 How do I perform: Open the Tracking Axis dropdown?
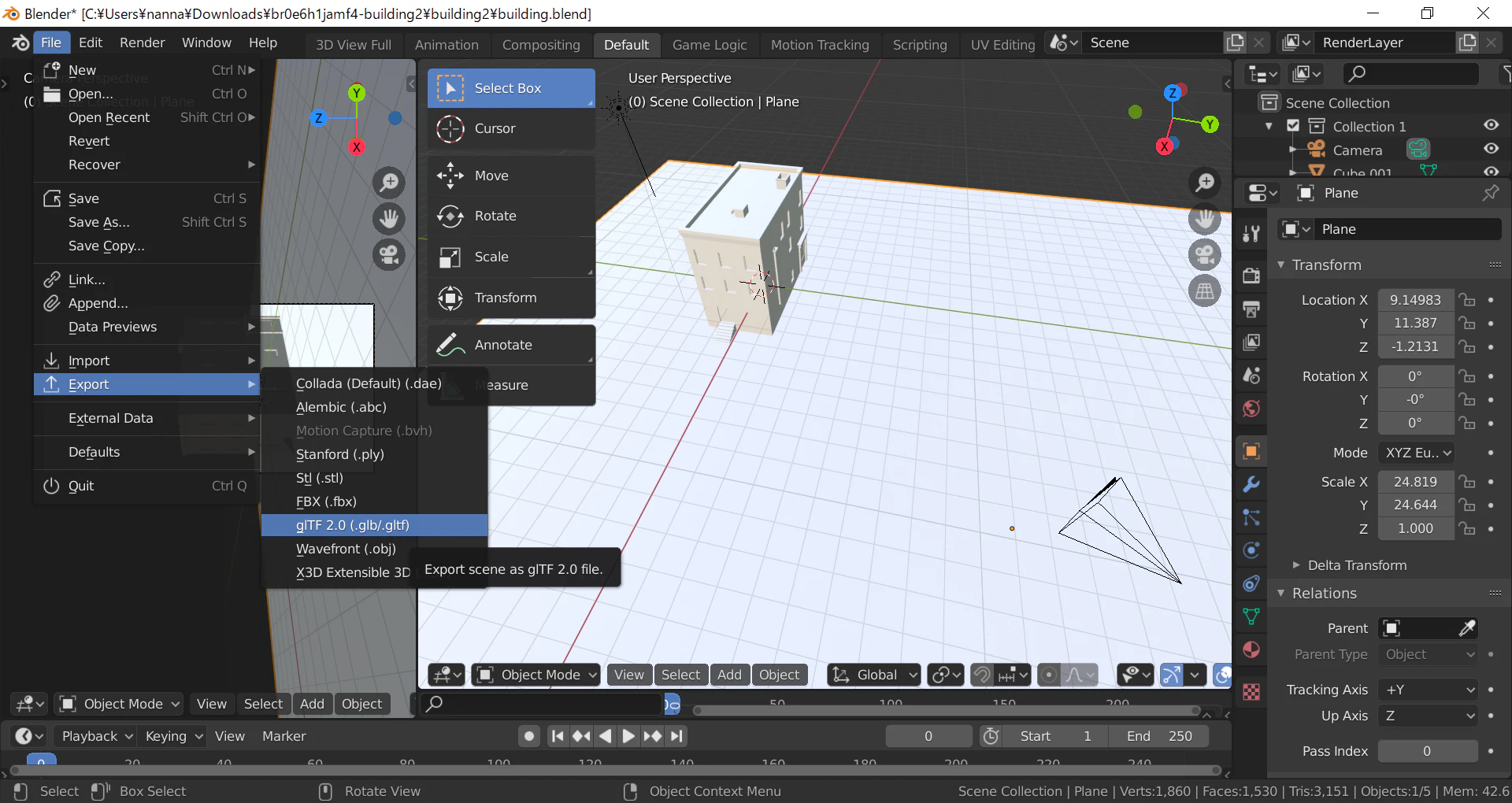click(1428, 690)
